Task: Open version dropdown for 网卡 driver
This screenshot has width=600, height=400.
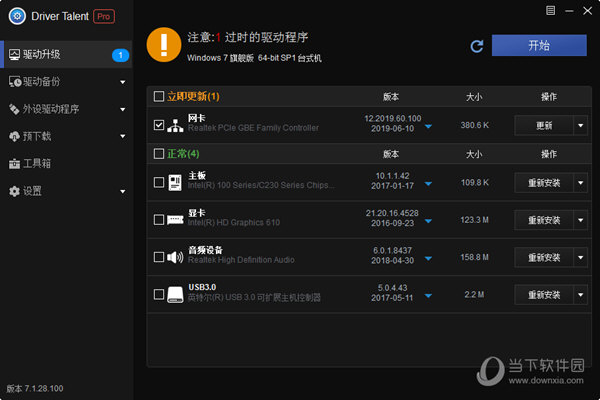Action: click(428, 126)
